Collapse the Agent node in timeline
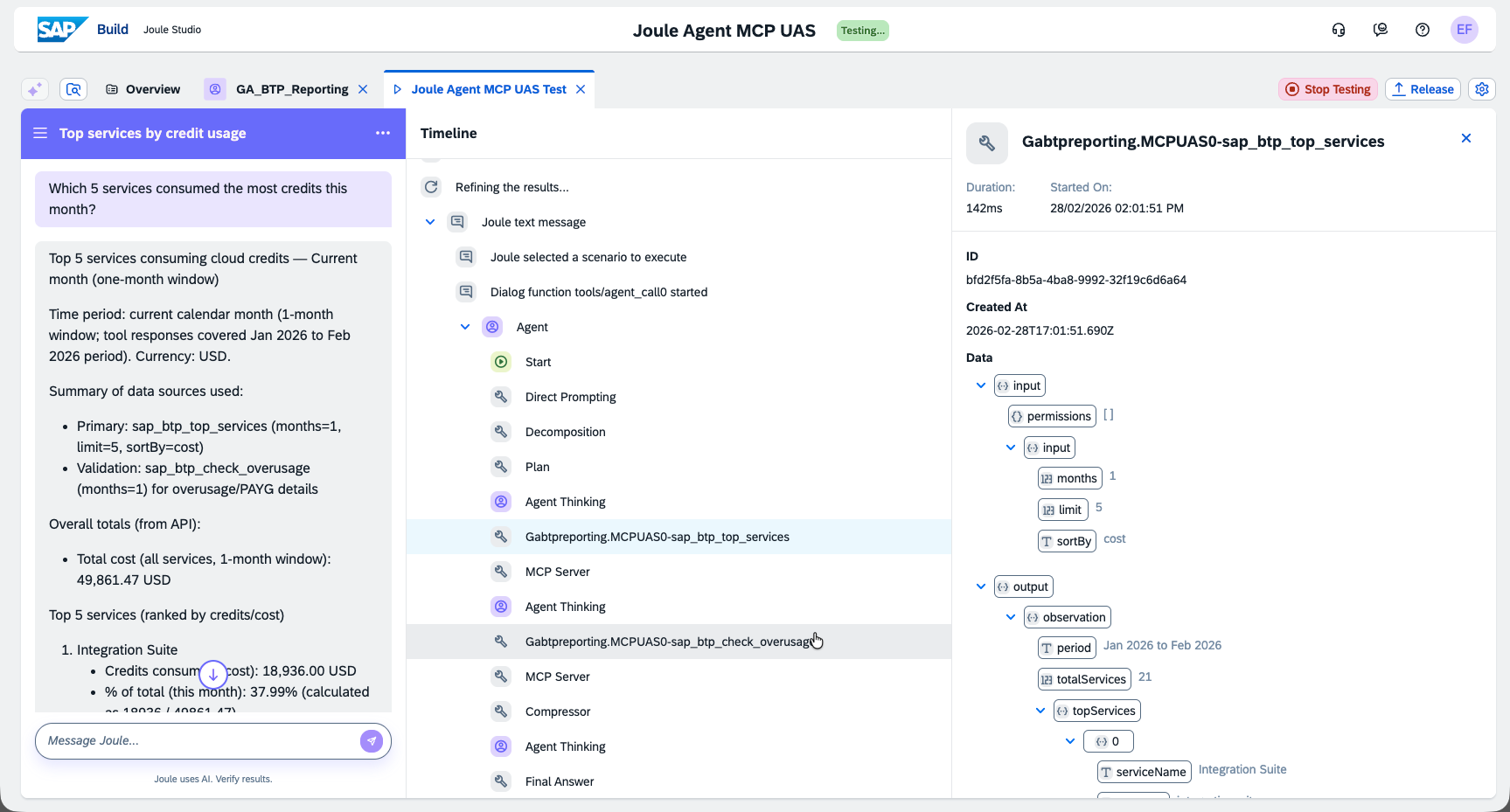 coord(465,327)
